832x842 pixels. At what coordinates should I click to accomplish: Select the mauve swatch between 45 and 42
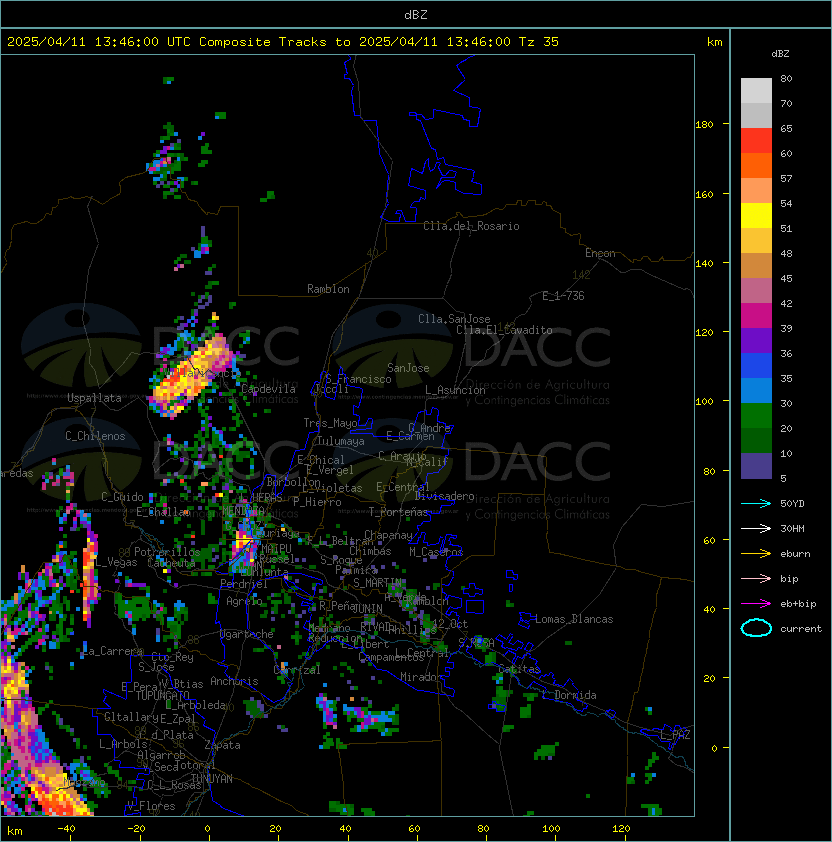[756, 291]
